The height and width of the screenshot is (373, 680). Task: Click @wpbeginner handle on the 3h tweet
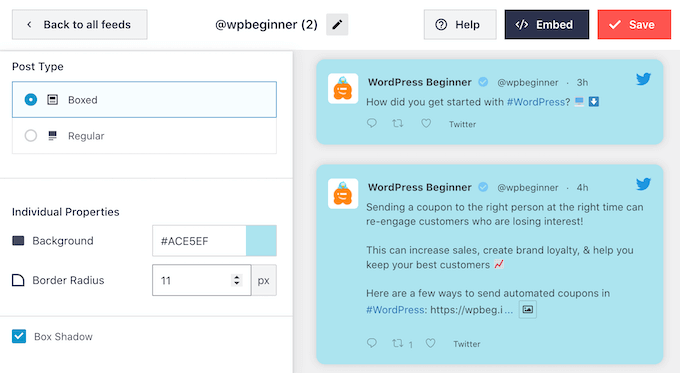point(527,82)
